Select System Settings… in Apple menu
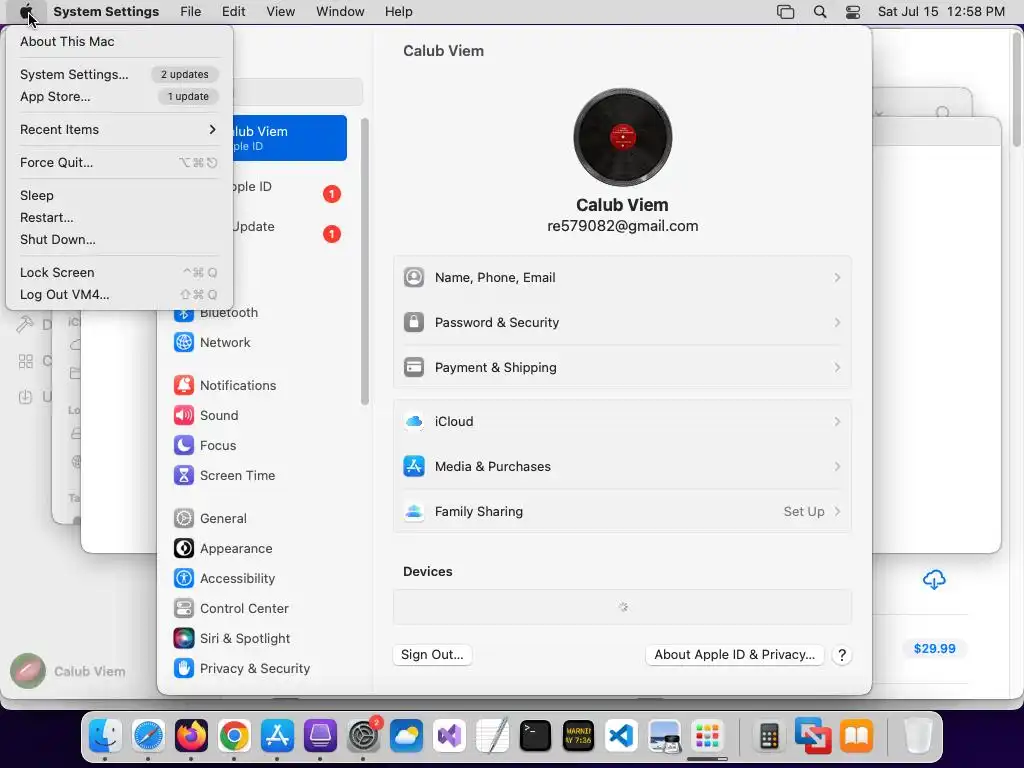 pos(119,74)
